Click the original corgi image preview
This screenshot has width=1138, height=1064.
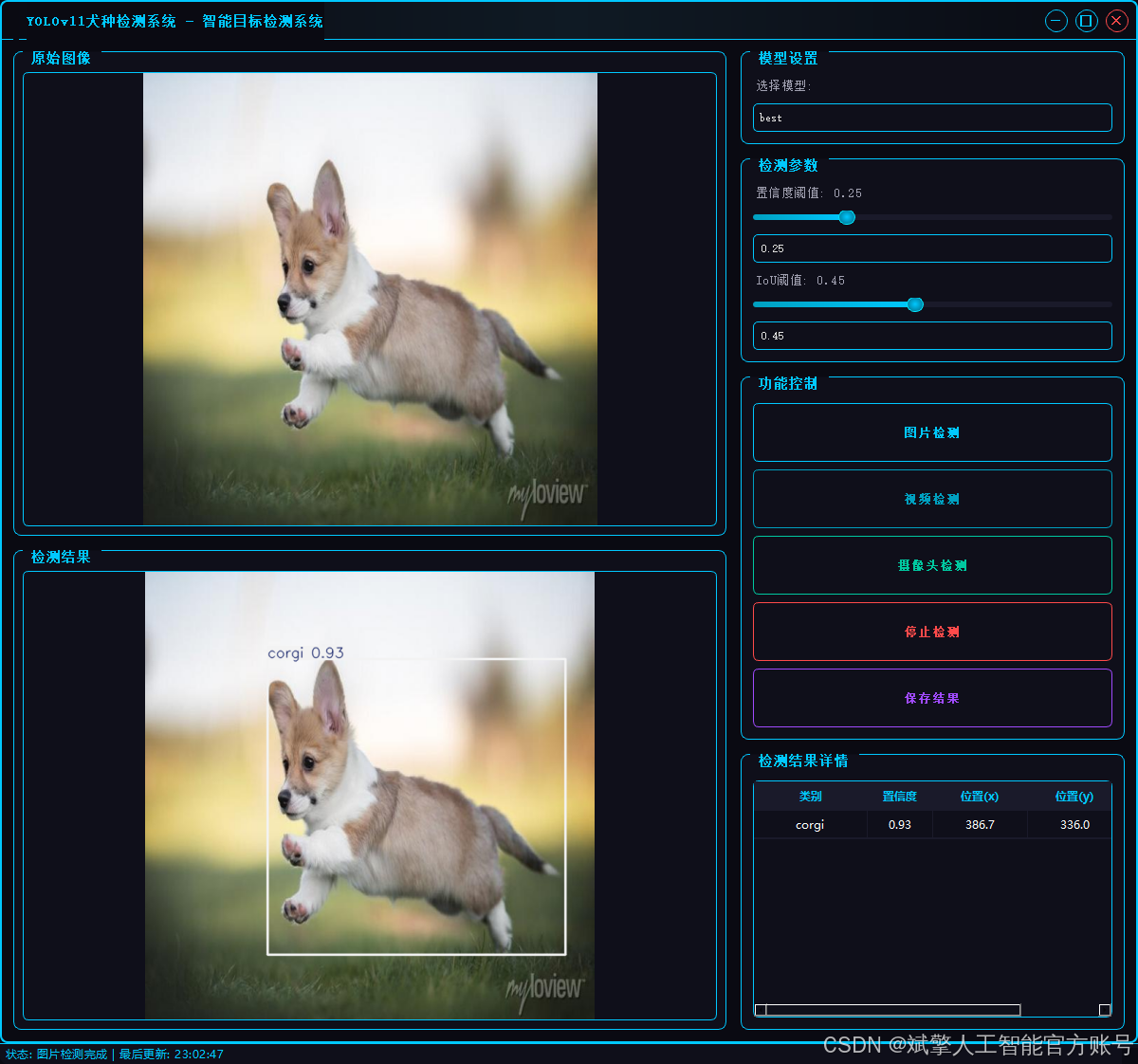pyautogui.click(x=370, y=299)
